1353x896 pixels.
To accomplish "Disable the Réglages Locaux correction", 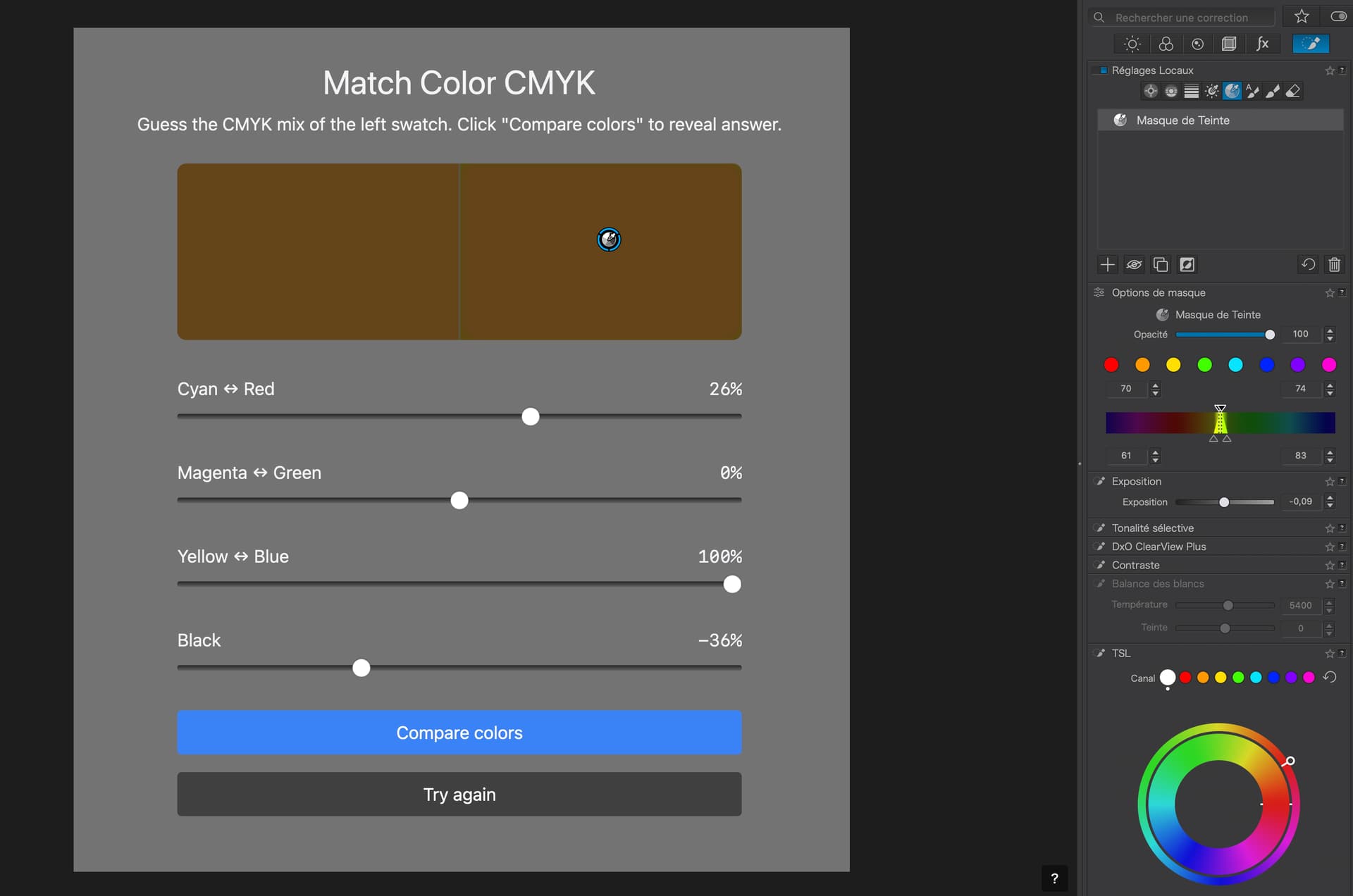I will 1103,70.
